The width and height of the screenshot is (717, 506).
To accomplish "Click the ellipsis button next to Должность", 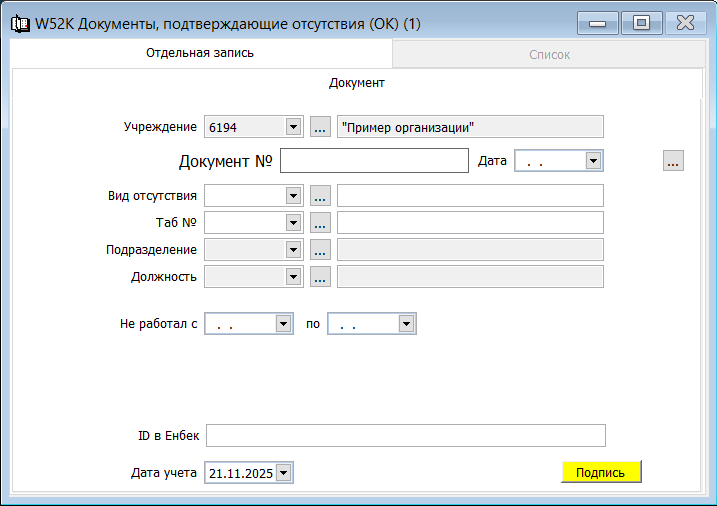I will pyautogui.click(x=320, y=277).
